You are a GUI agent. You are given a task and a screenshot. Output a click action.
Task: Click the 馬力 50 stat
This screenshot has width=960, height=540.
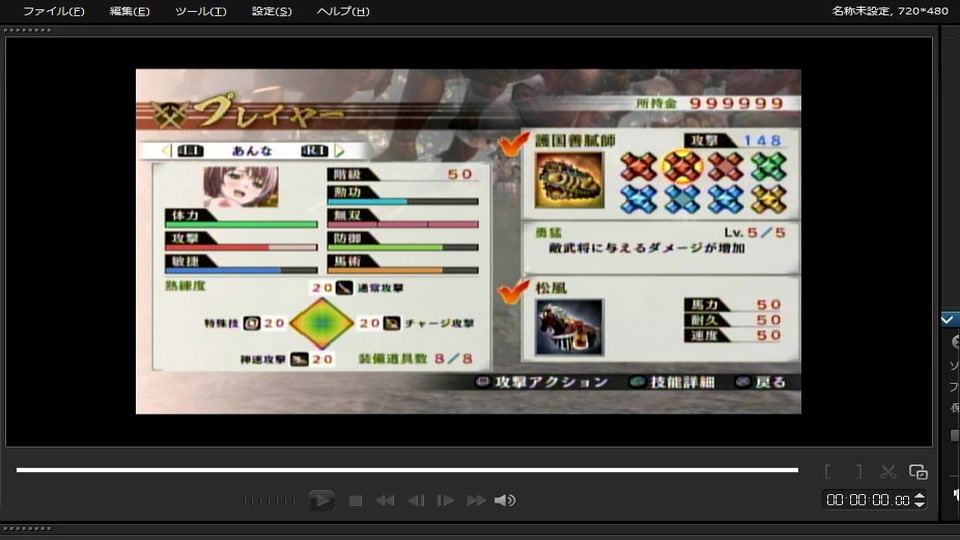point(733,305)
